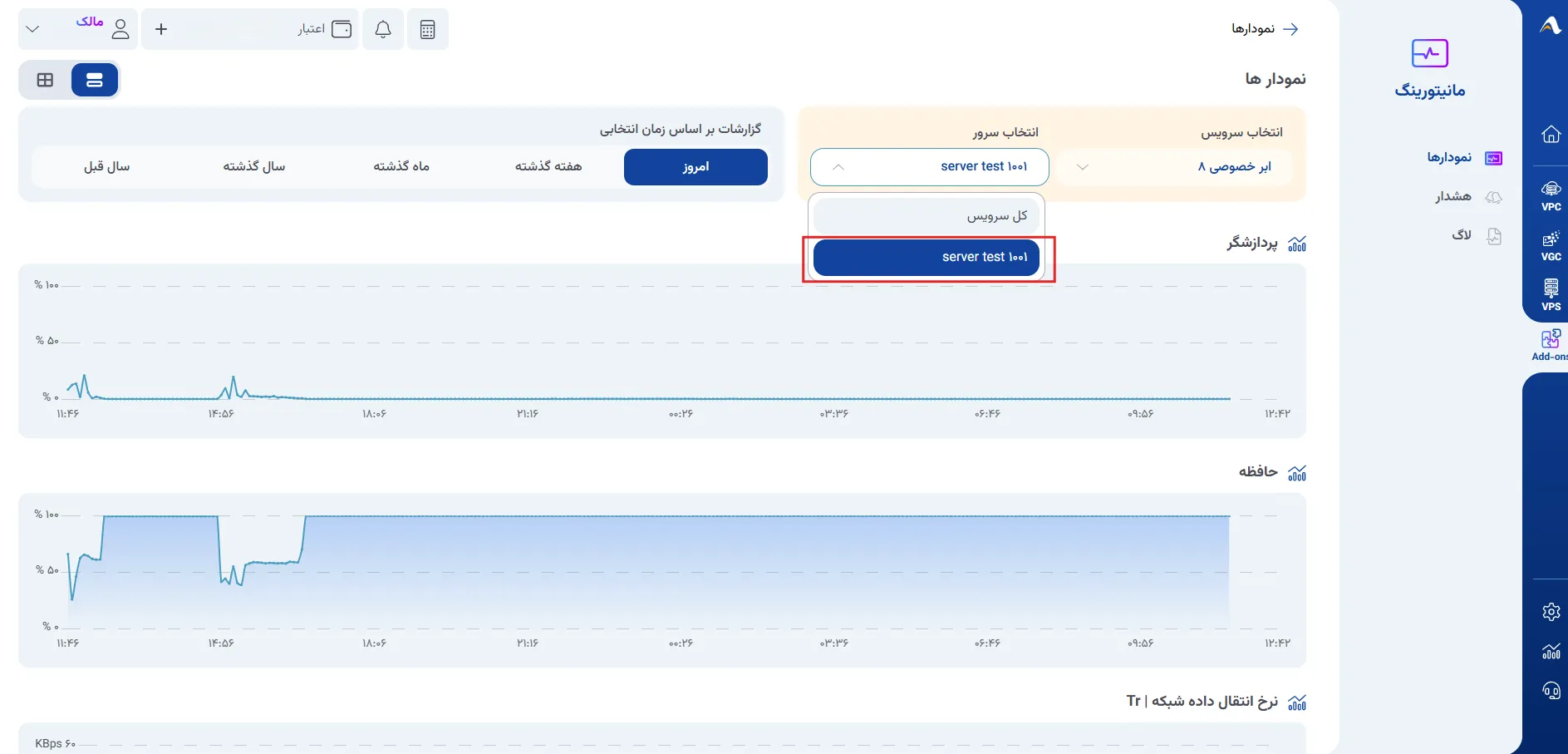Open نمودارها in the monitoring sidebar
Screen dimensions: 1568x754
[1464, 157]
